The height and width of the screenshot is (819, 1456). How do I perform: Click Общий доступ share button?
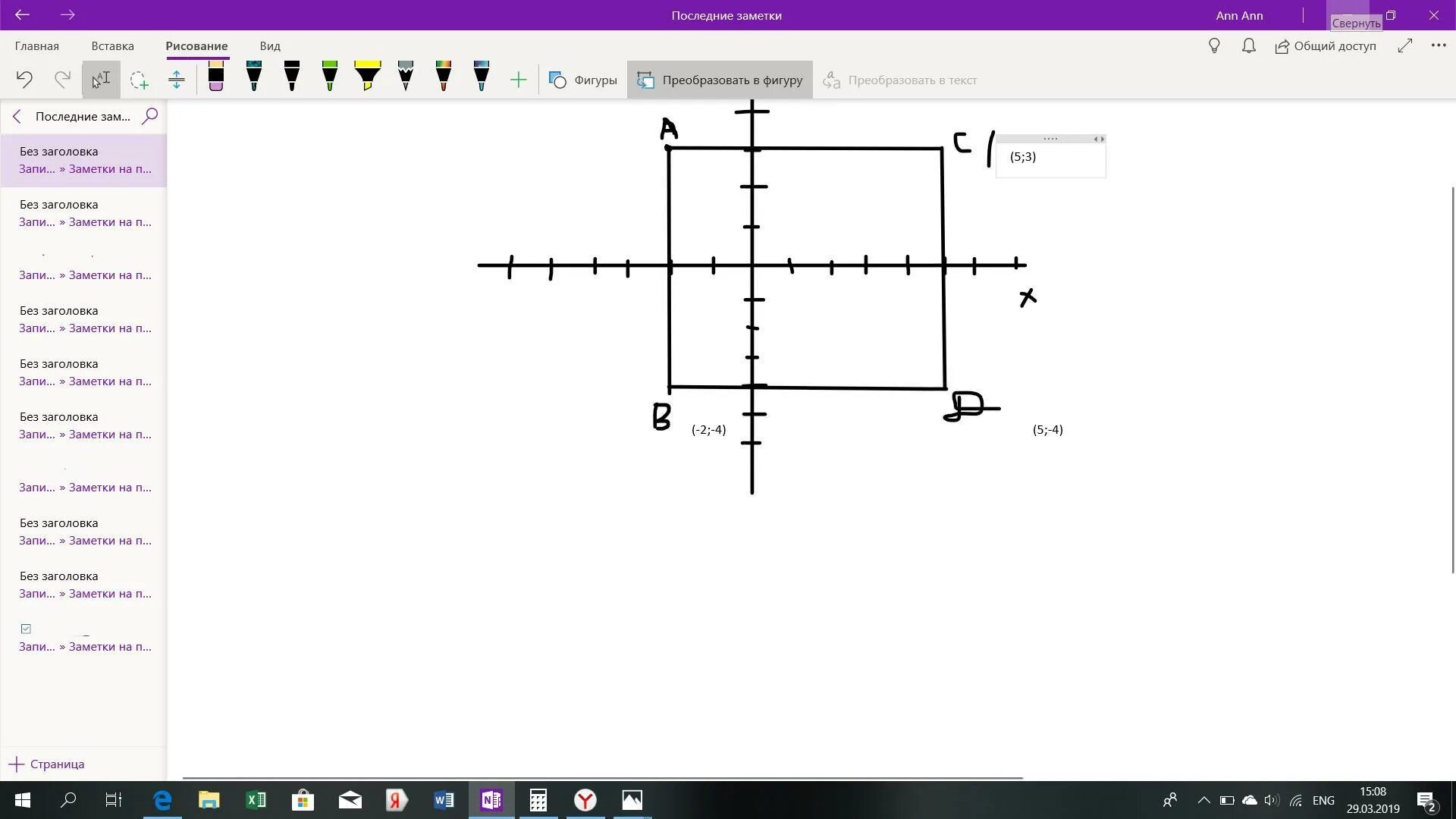pyautogui.click(x=1326, y=45)
